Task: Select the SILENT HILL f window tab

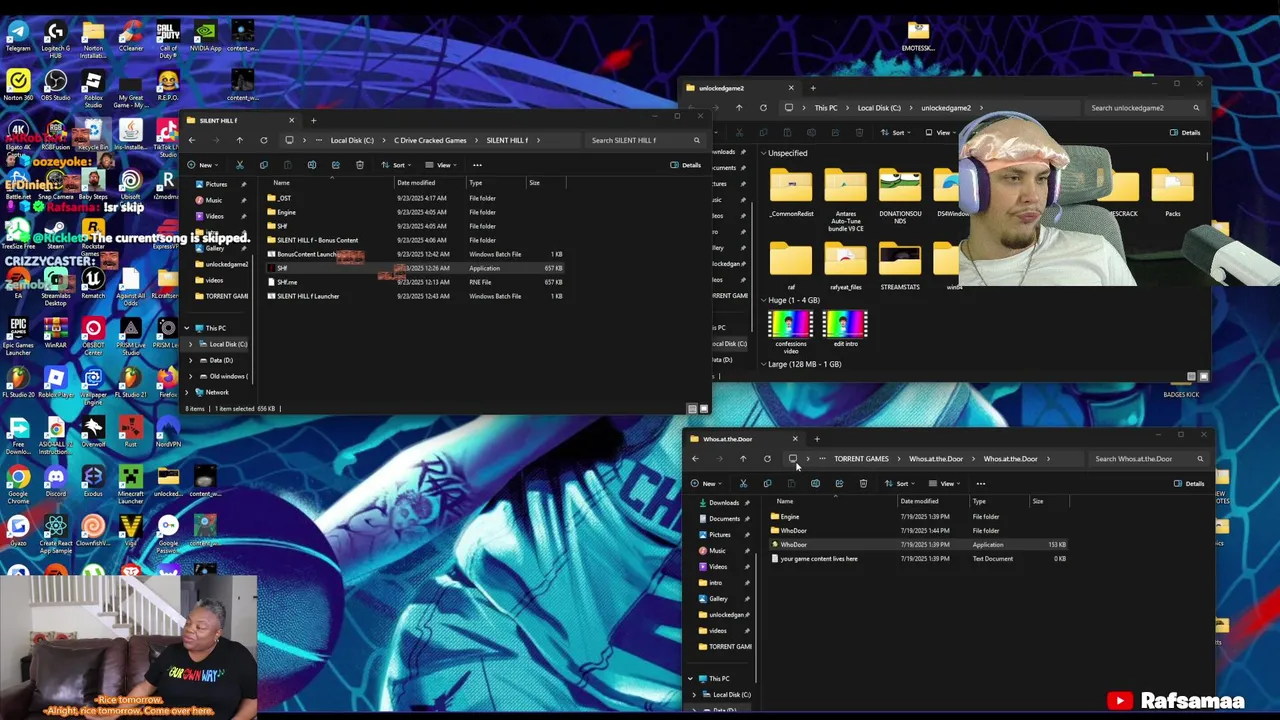Action: pos(240,121)
